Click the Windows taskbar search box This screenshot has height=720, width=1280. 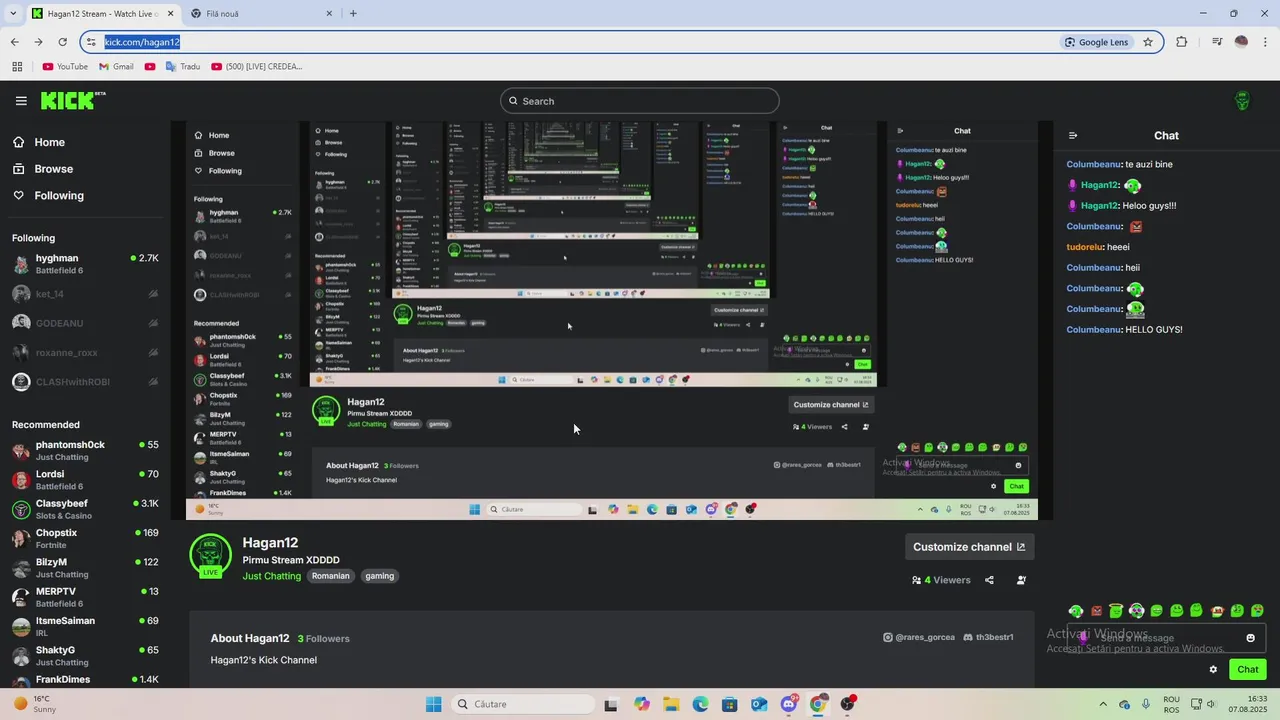(x=523, y=704)
